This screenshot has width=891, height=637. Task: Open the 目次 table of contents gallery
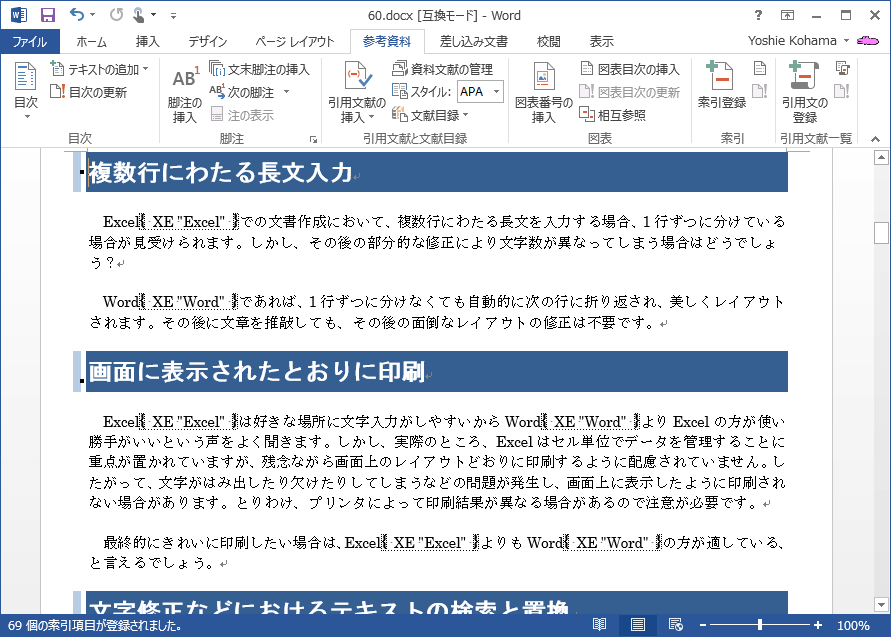click(x=26, y=90)
